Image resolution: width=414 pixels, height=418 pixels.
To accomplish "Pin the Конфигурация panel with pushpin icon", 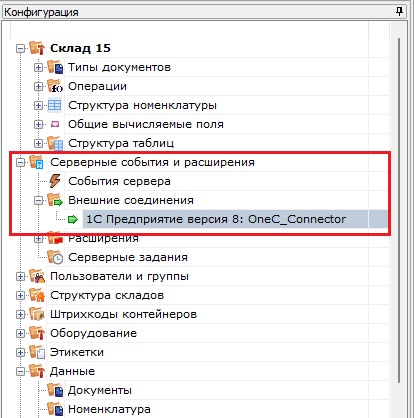I will [x=399, y=12].
